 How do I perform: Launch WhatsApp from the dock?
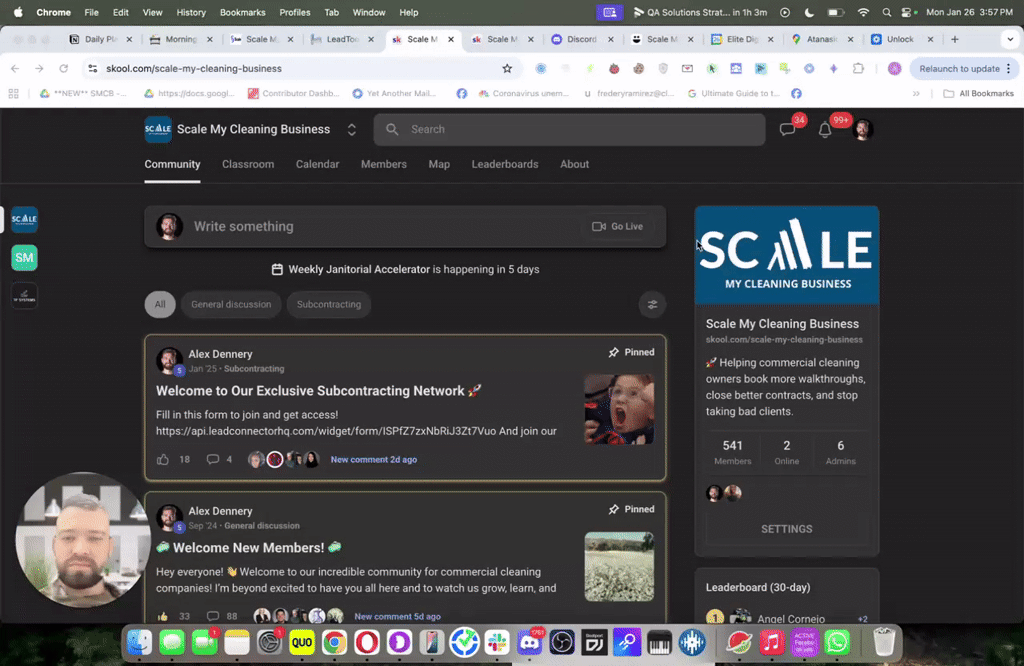837,642
